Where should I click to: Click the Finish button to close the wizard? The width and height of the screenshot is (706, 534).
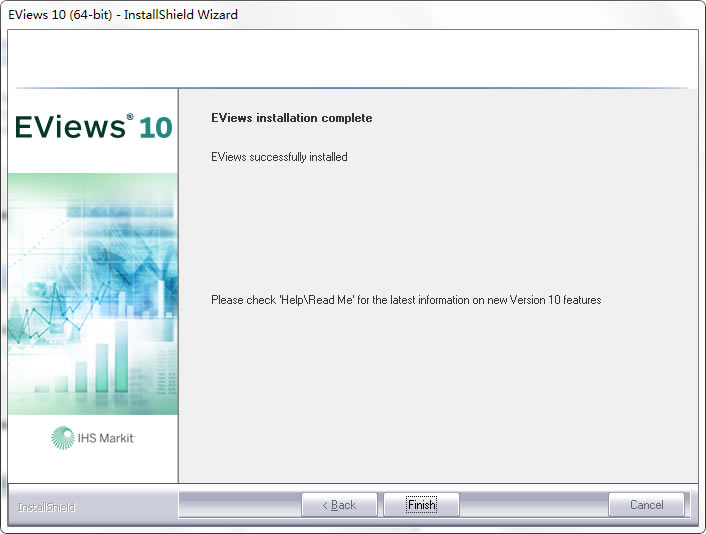[421, 504]
